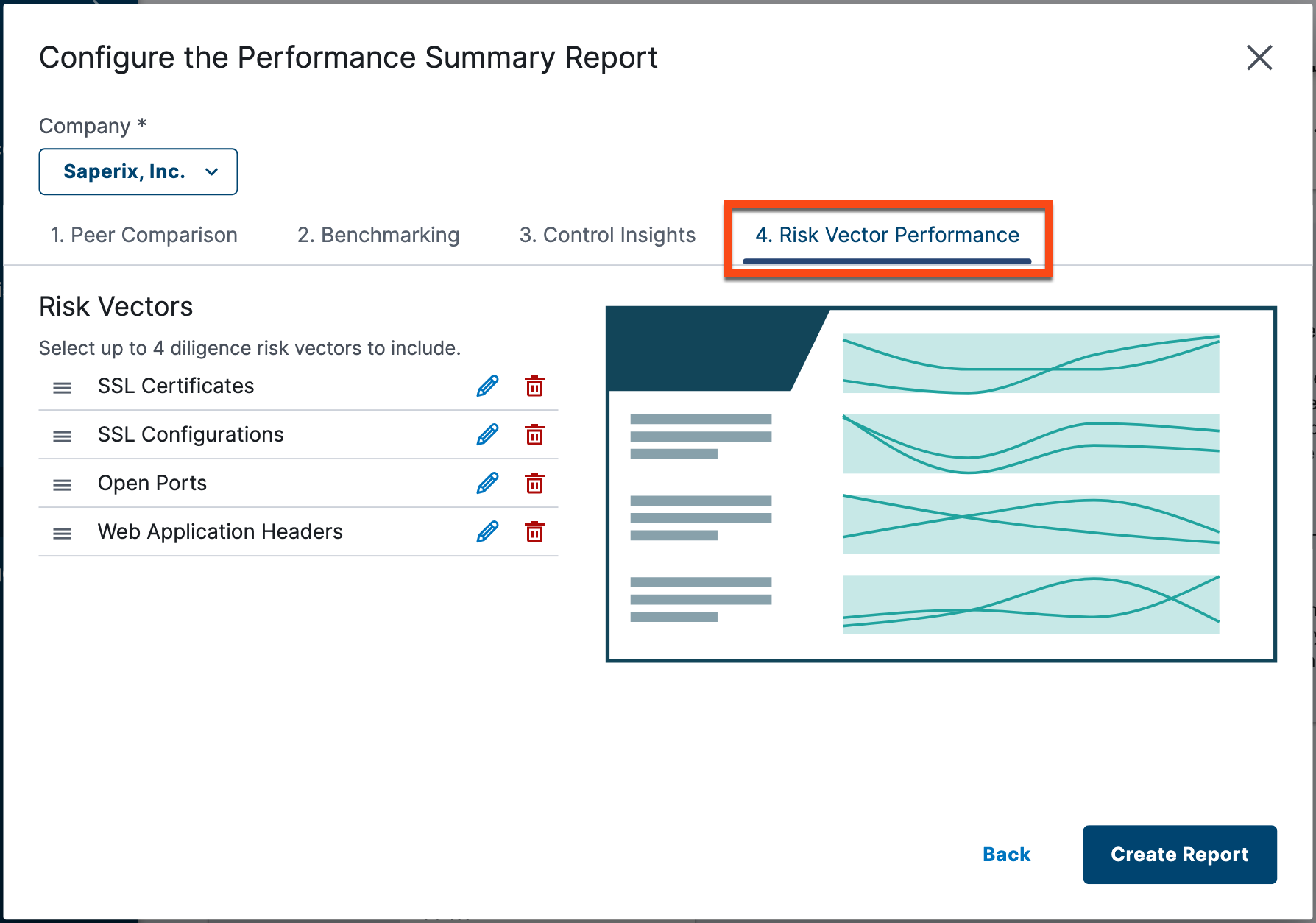
Task: Open the Benchmarking tab
Action: (378, 235)
